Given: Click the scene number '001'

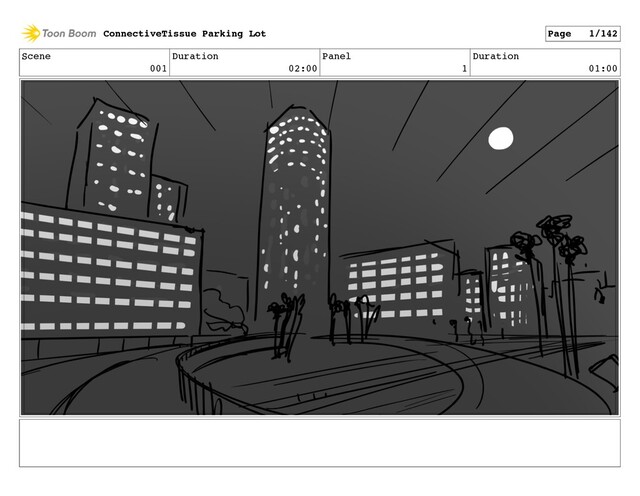Looking at the screenshot, I should click(x=158, y=69).
